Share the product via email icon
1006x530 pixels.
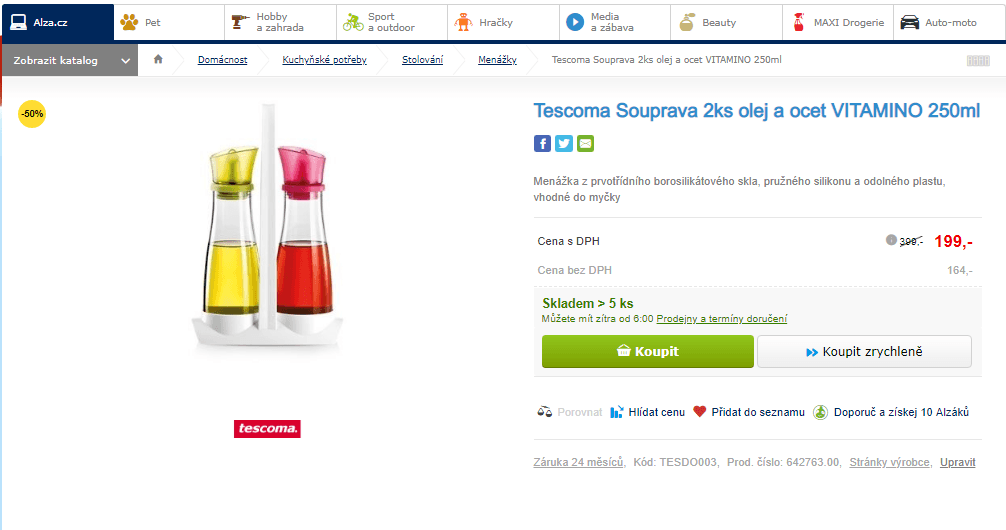pyautogui.click(x=585, y=143)
